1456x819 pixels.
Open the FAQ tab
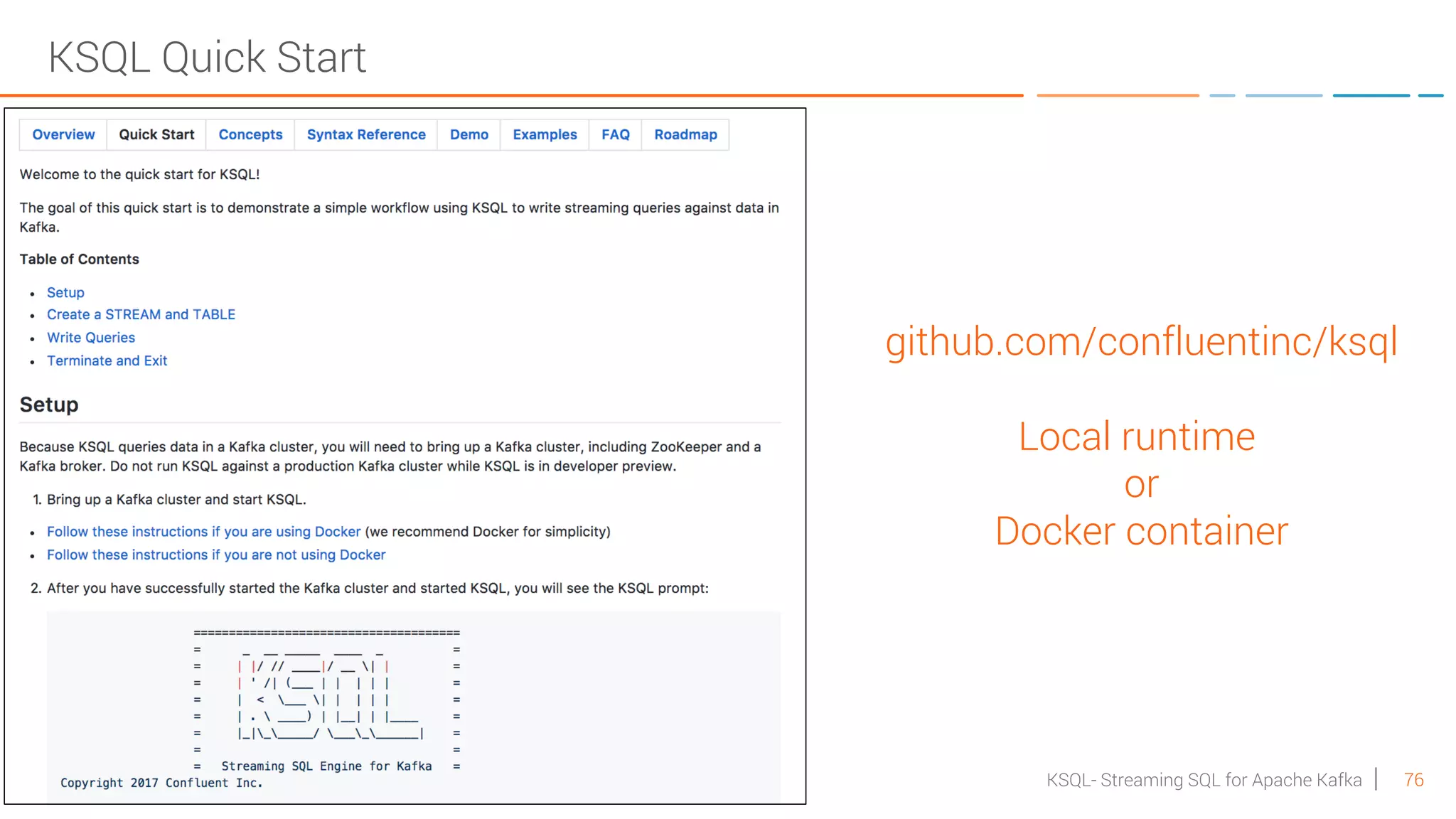(616, 135)
